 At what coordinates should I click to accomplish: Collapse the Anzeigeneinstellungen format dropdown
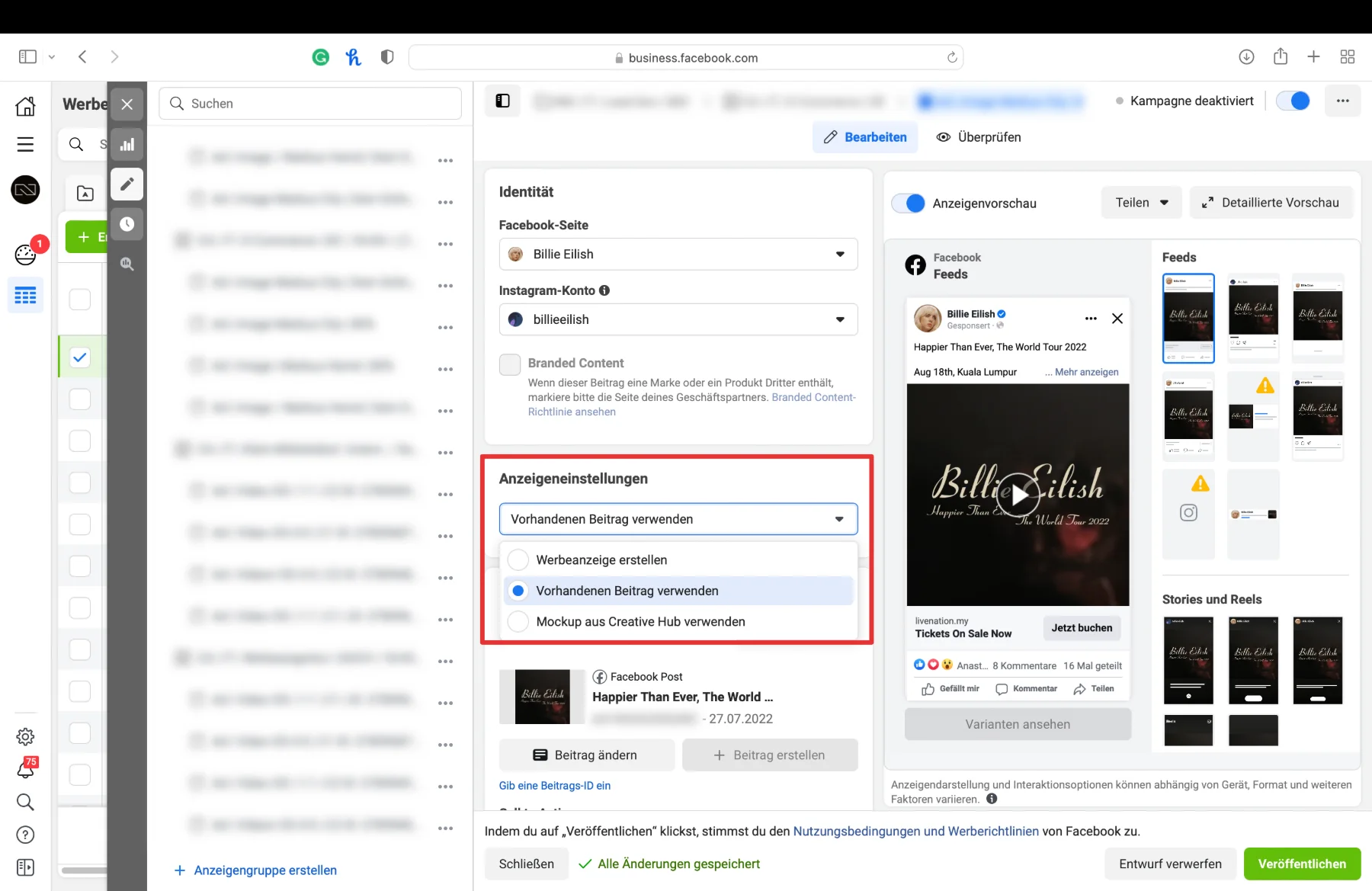(x=678, y=519)
